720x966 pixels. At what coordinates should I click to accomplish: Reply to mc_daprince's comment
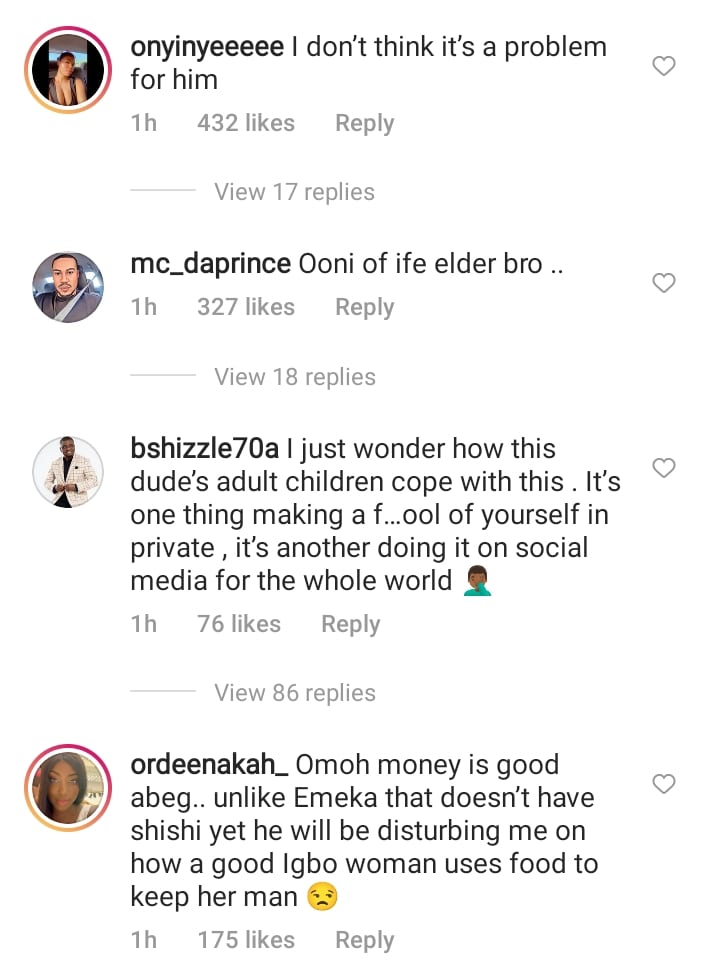tap(364, 307)
